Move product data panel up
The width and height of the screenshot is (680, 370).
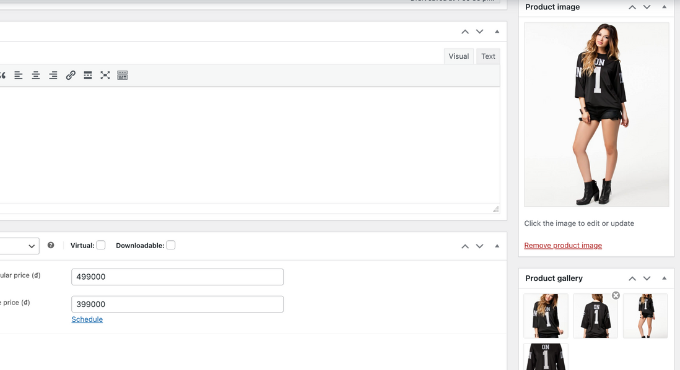click(465, 246)
